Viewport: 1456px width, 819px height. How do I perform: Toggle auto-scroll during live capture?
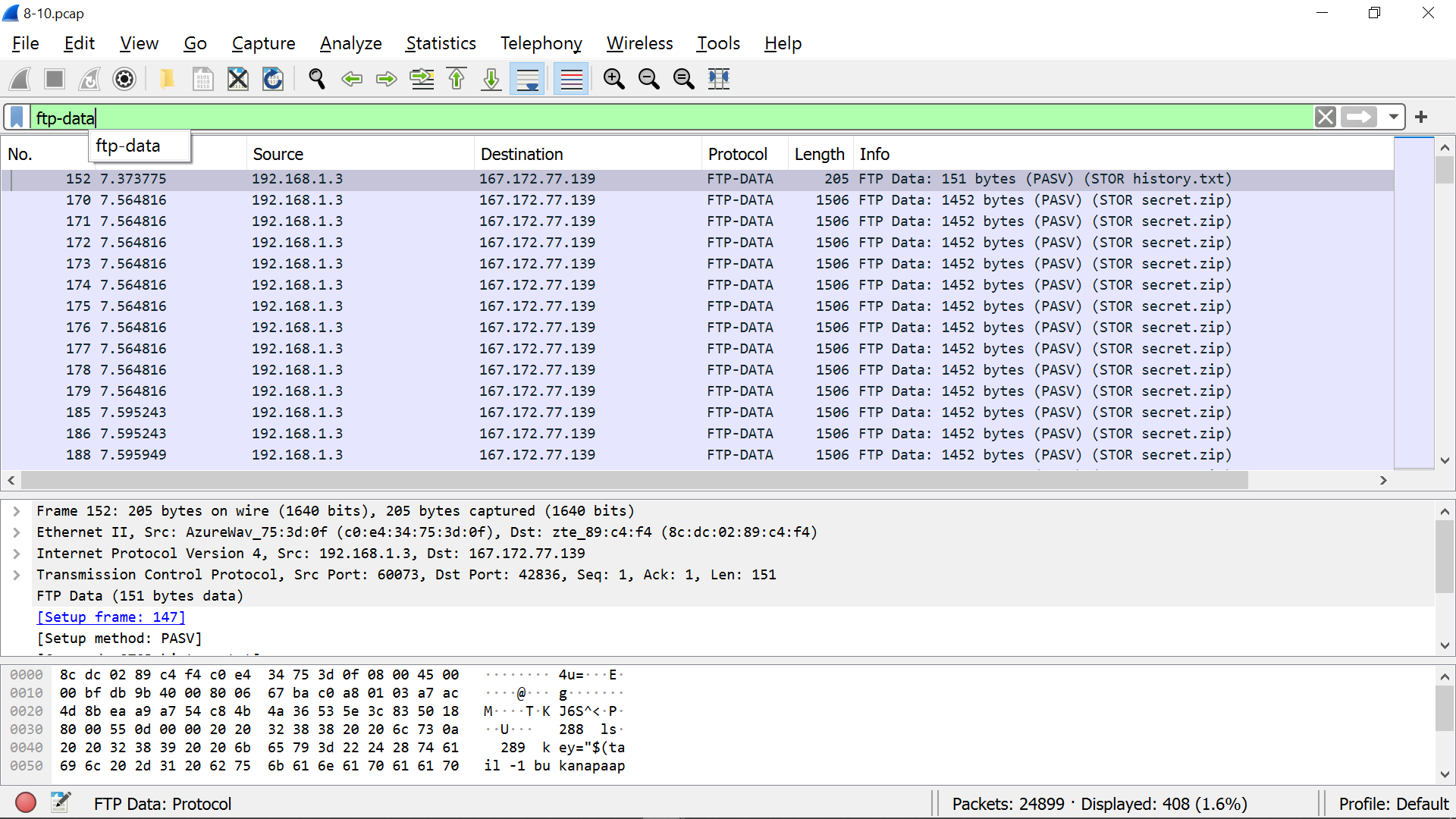(528, 79)
